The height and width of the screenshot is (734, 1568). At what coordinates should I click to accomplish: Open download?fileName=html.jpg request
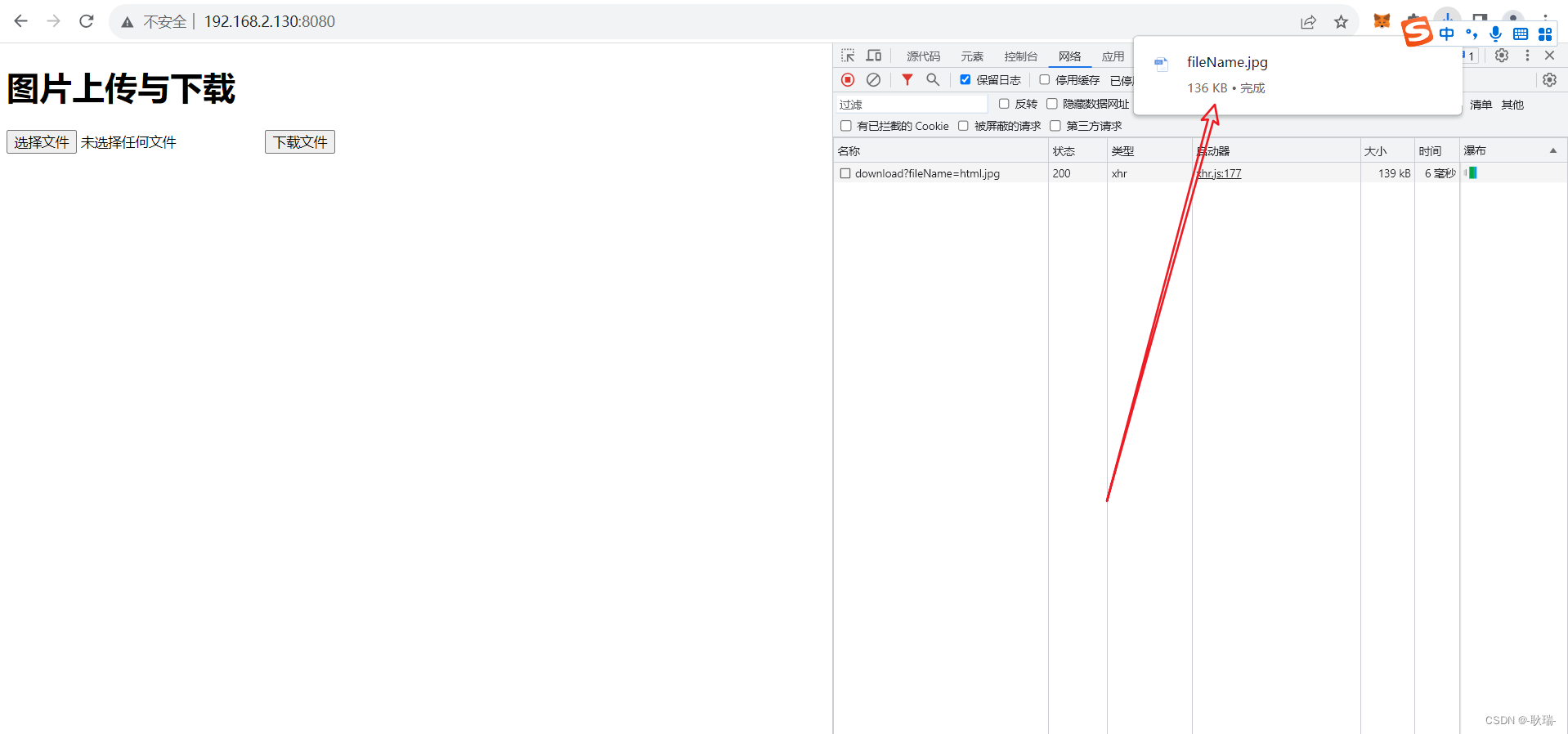pyautogui.click(x=927, y=173)
